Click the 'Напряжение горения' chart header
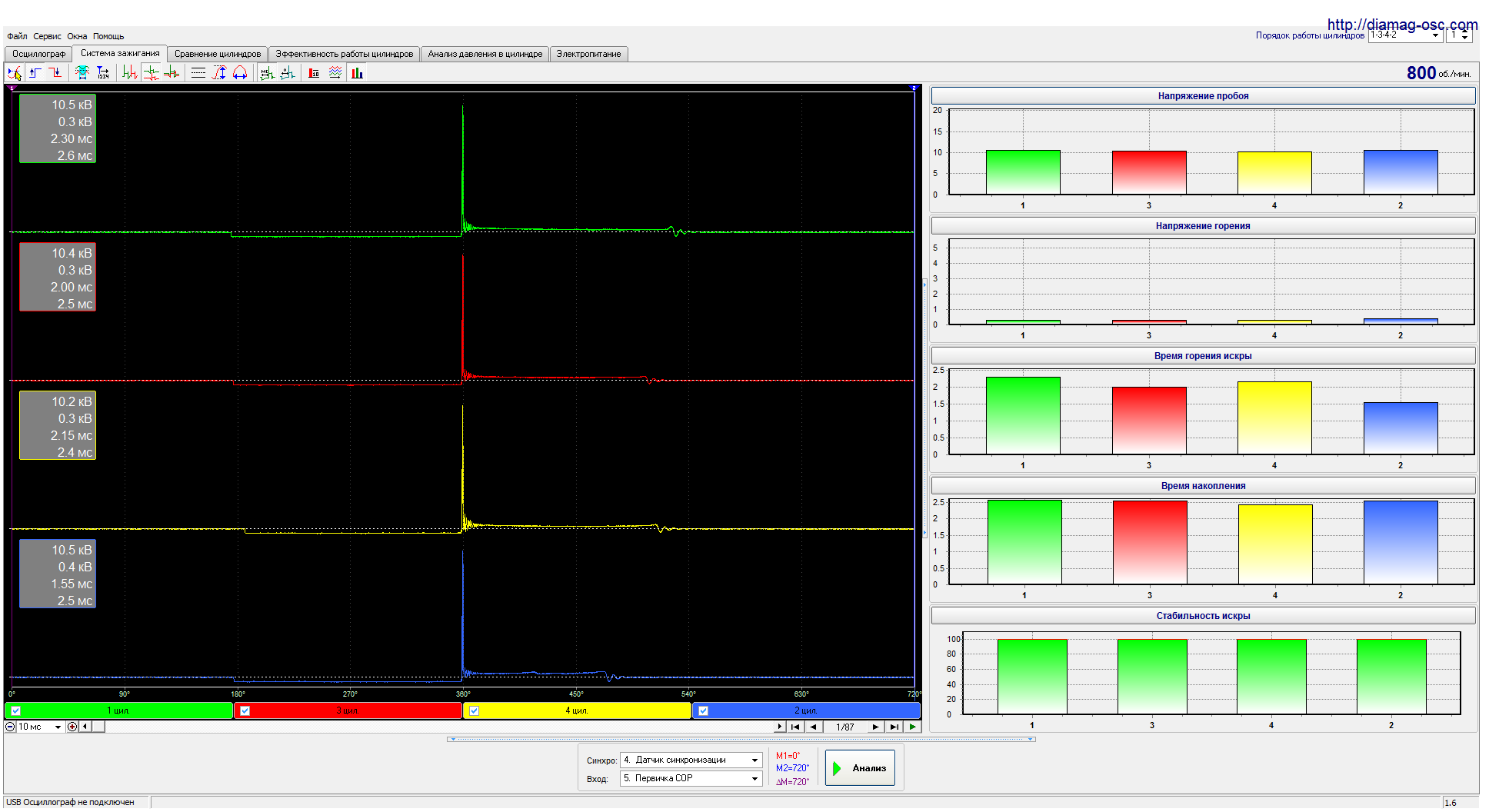The width and height of the screenshot is (1489, 812). 1203,226
